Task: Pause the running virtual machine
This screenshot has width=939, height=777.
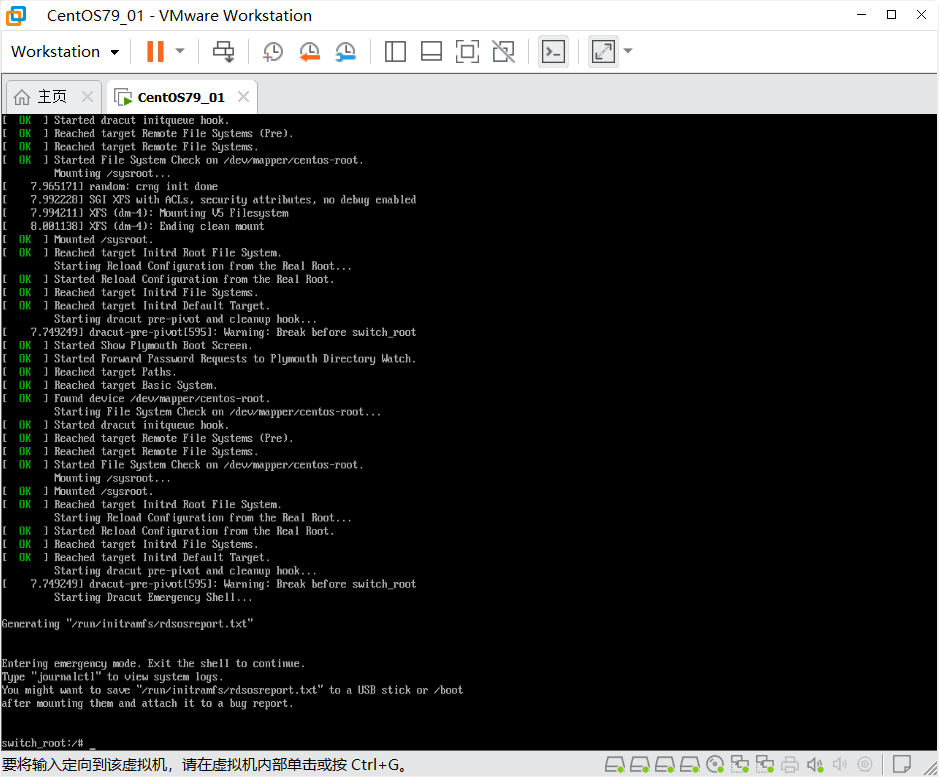Action: [x=155, y=52]
